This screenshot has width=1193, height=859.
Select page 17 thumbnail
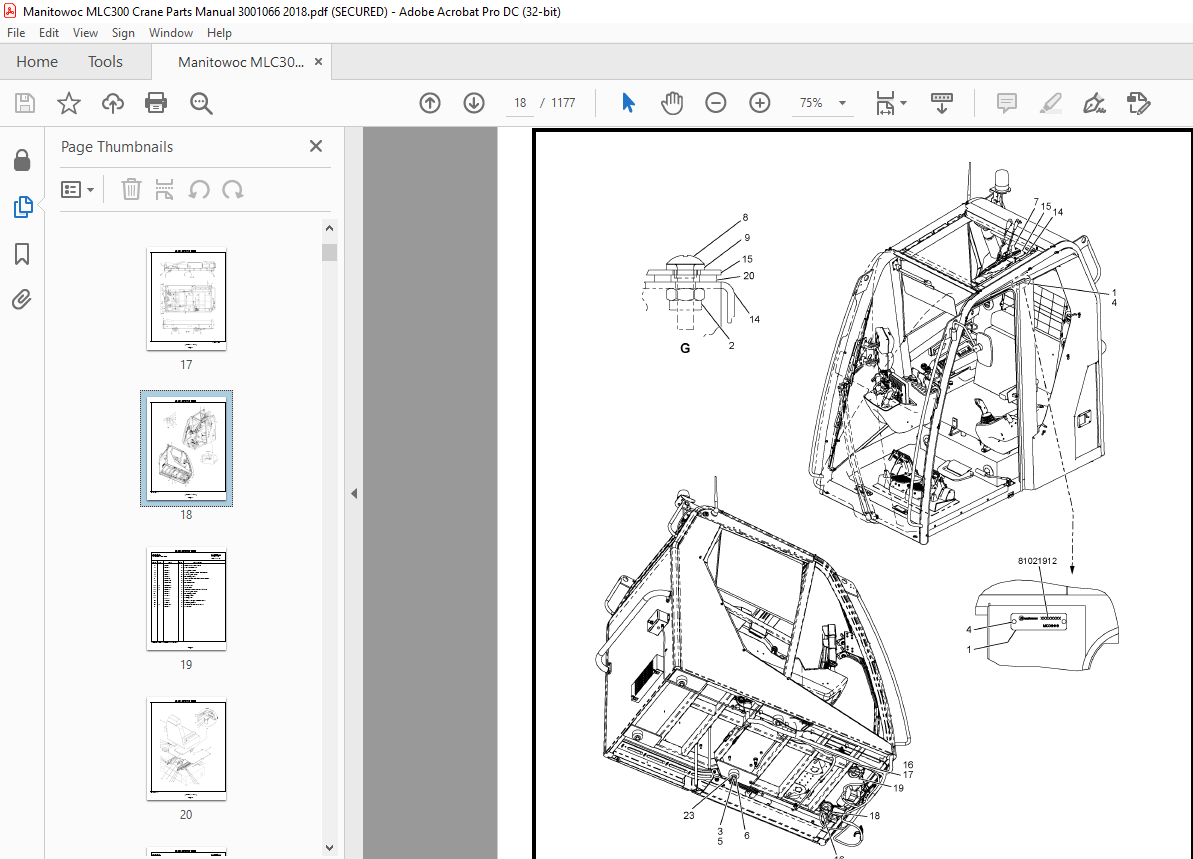pyautogui.click(x=186, y=299)
